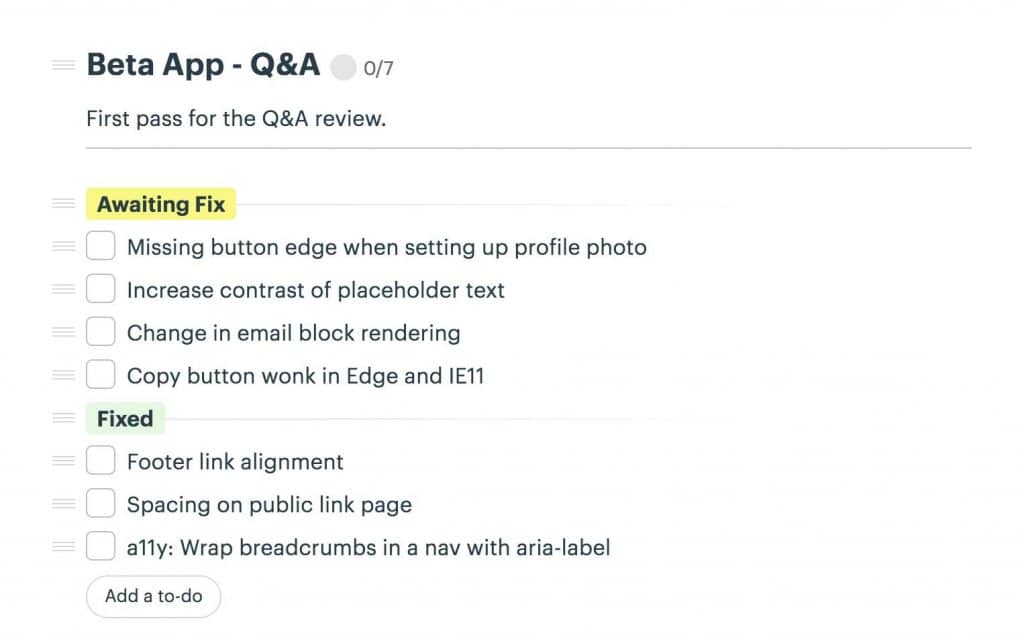Toggle checkbox for Spacing on public link page
This screenshot has height=637, width=1024.
click(101, 504)
